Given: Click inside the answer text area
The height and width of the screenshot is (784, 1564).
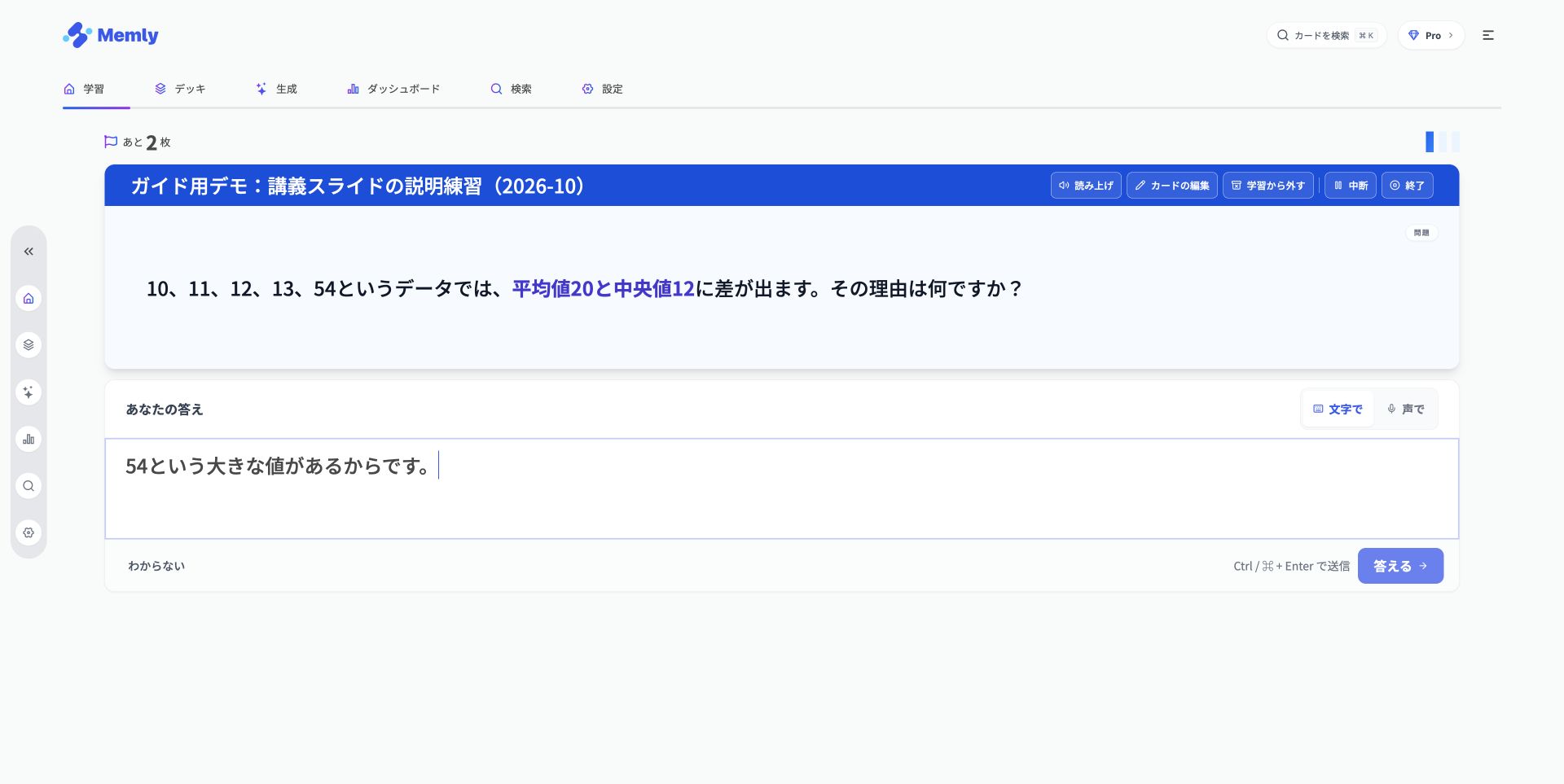Looking at the screenshot, I should pos(782,488).
